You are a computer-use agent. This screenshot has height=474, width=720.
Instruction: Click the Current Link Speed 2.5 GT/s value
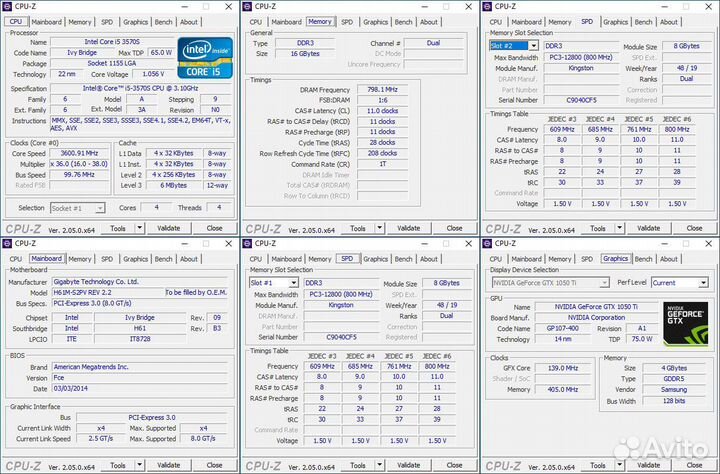pyautogui.click(x=101, y=439)
